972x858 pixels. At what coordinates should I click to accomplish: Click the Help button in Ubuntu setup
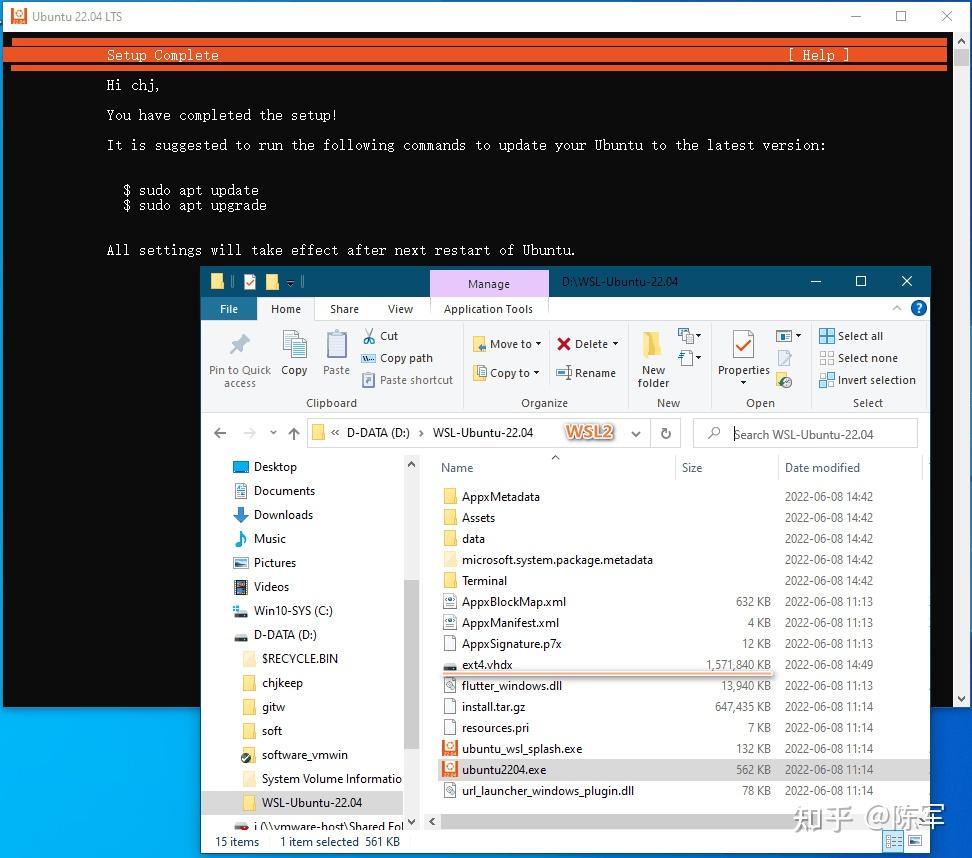818,55
